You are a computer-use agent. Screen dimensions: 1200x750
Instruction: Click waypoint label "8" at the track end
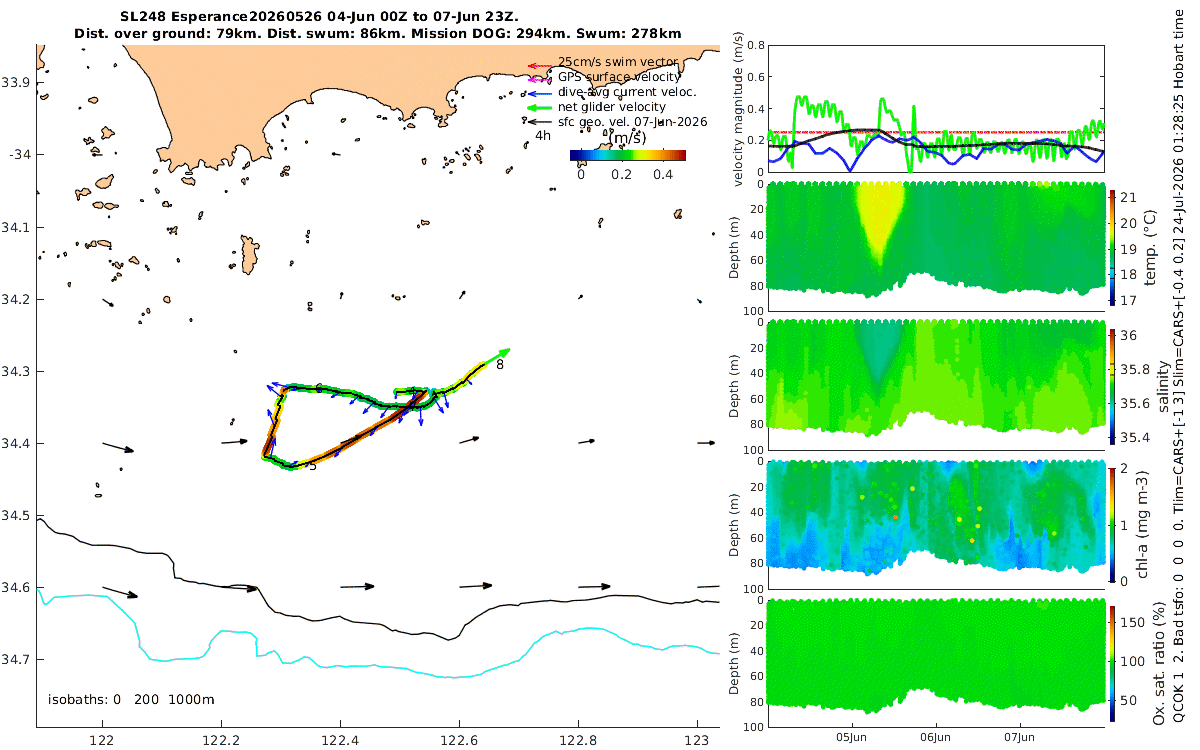(499, 366)
